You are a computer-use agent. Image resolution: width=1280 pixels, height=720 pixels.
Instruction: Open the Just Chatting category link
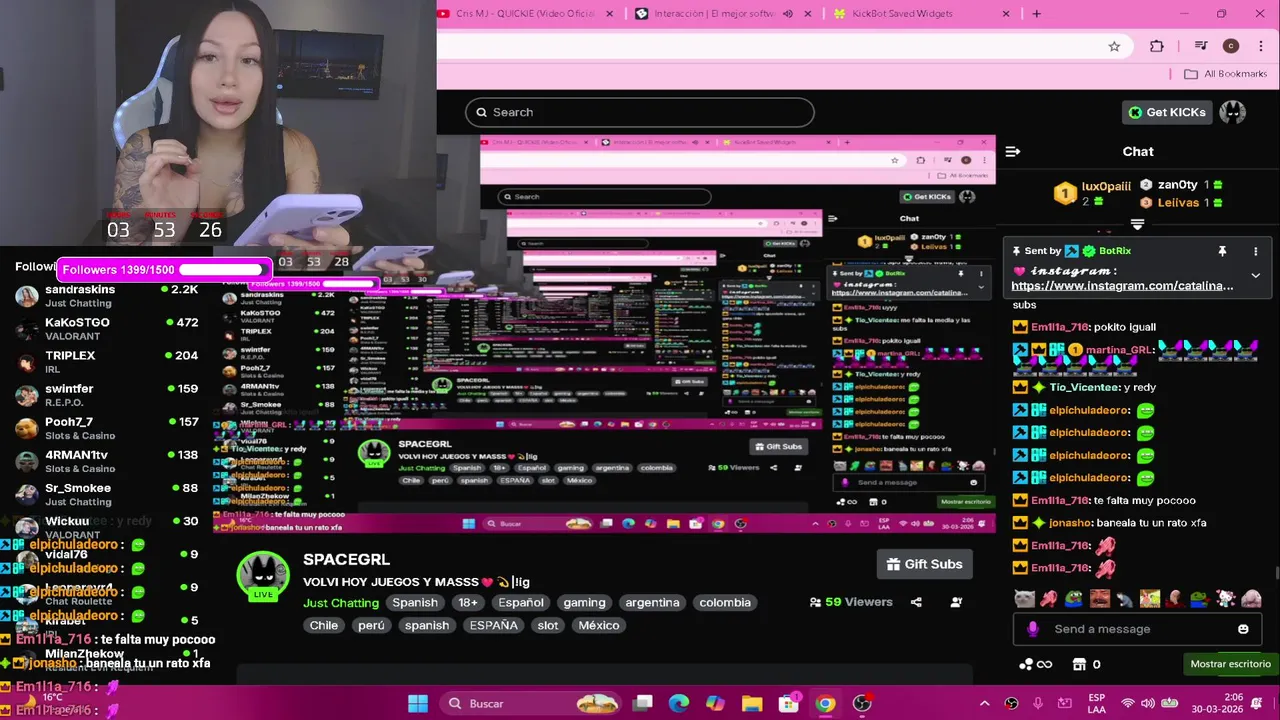pos(341,603)
